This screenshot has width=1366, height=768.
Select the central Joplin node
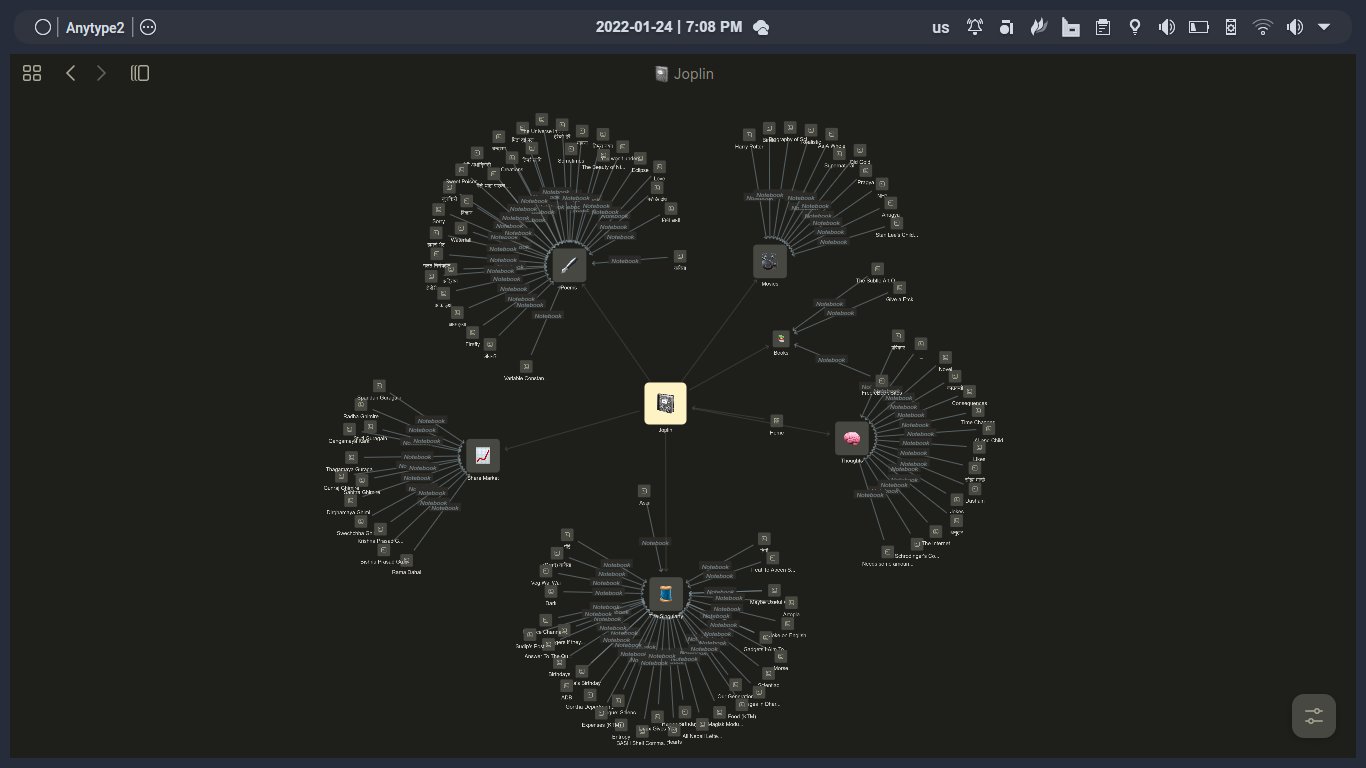(x=665, y=404)
